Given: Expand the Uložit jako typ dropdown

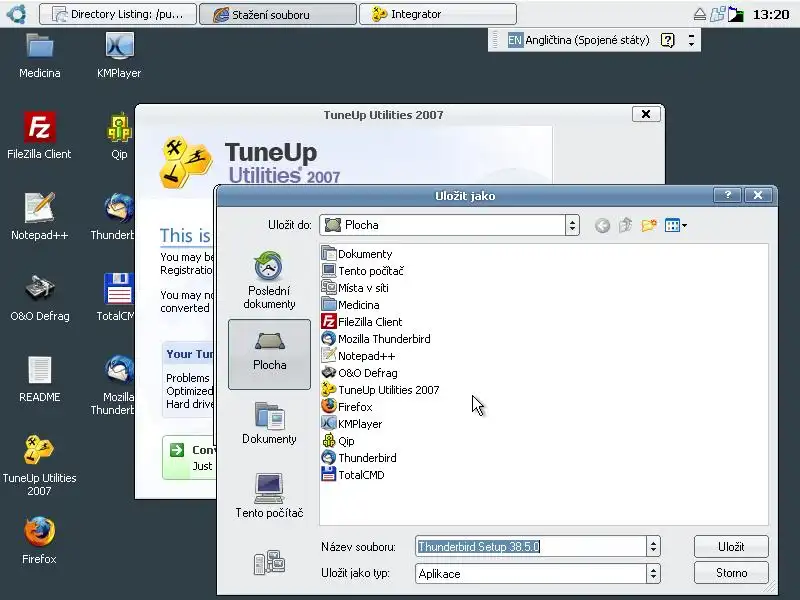Looking at the screenshot, I should tap(653, 573).
